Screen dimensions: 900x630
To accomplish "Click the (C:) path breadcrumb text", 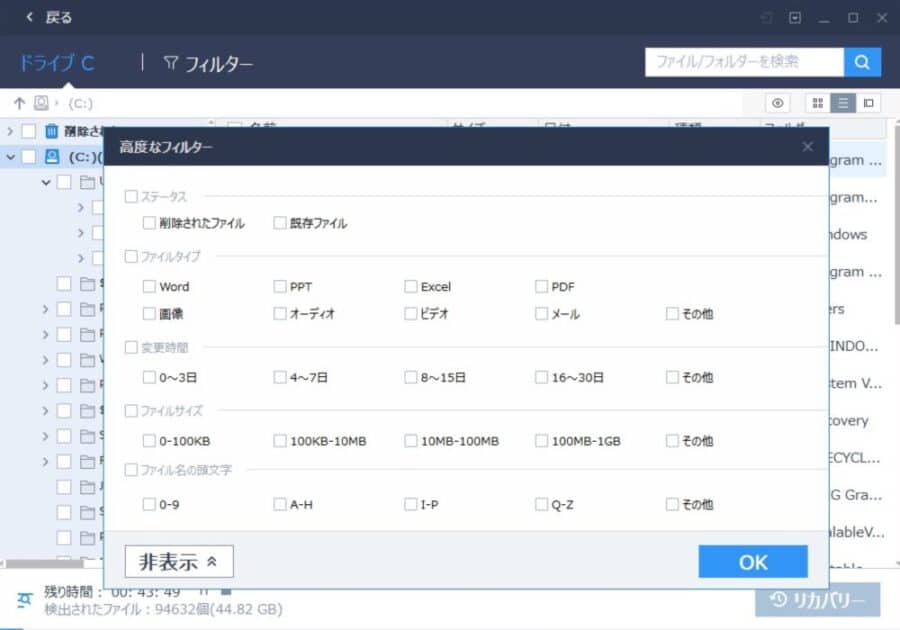I will (80, 103).
